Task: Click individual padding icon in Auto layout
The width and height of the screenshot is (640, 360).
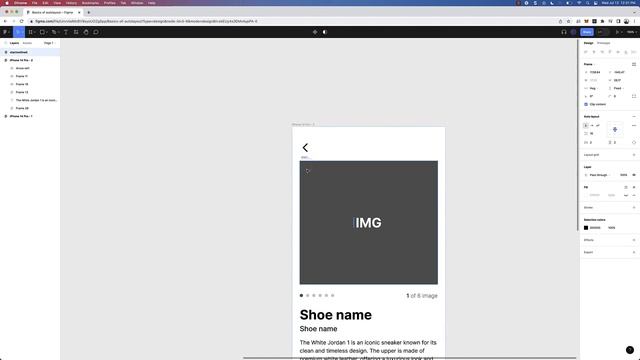Action: point(634,142)
